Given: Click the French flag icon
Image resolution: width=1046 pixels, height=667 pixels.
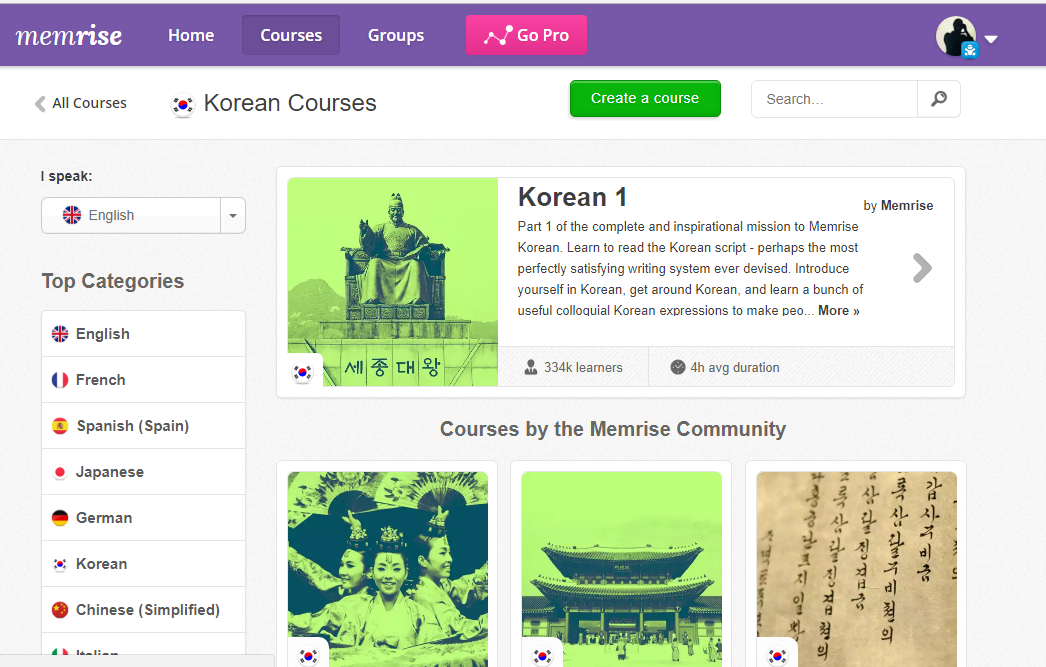Looking at the screenshot, I should (60, 380).
